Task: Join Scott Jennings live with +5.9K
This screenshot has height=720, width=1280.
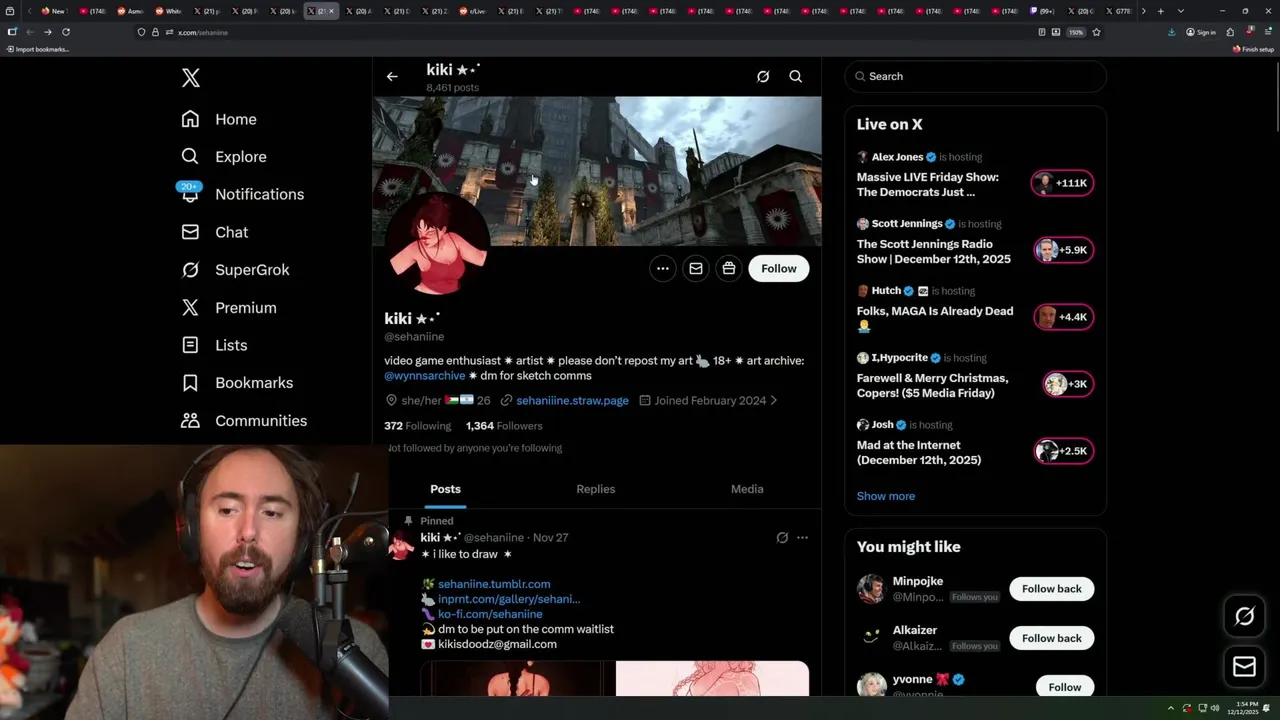Action: (1062, 250)
